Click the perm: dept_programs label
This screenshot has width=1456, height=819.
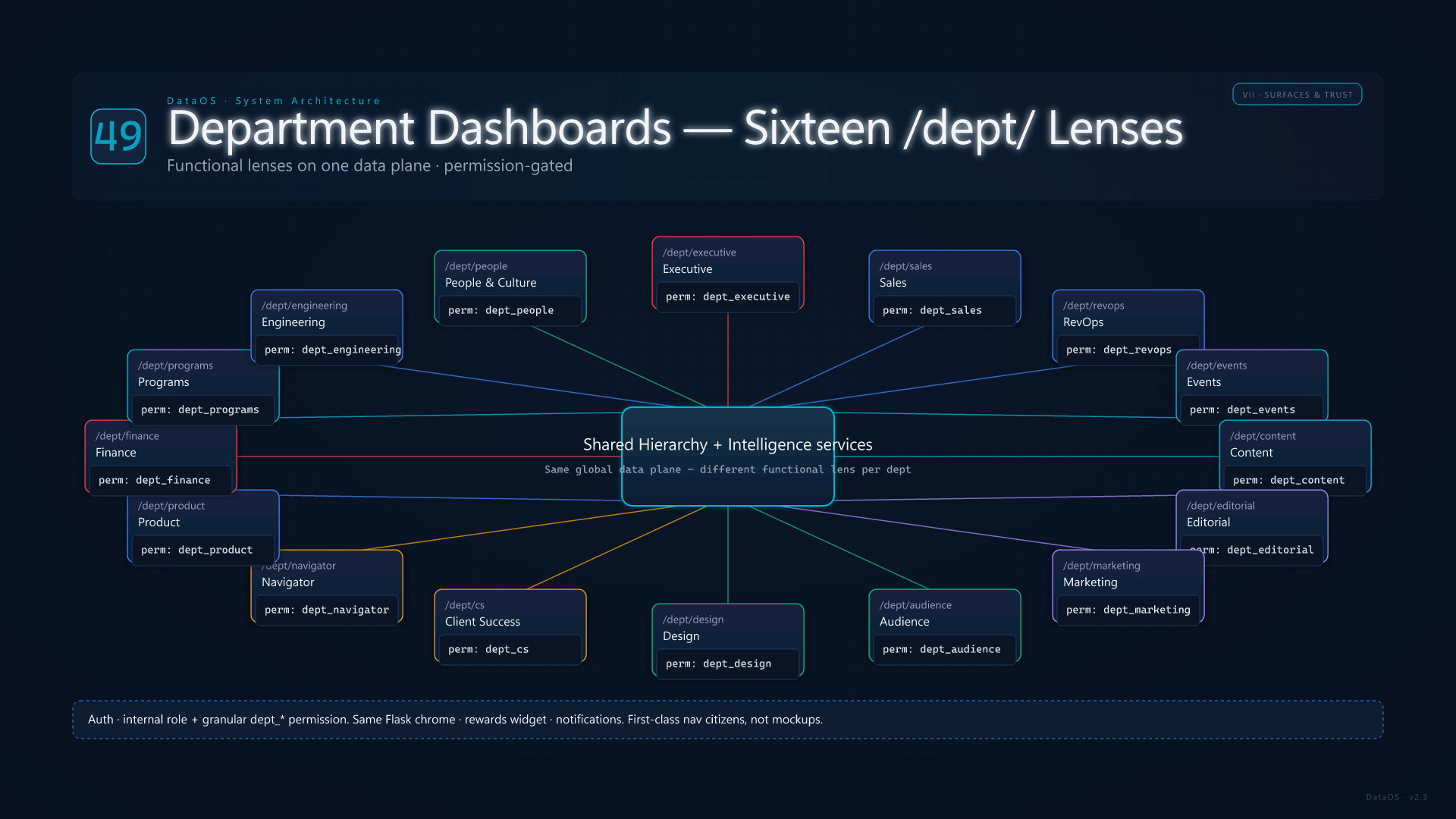point(199,409)
